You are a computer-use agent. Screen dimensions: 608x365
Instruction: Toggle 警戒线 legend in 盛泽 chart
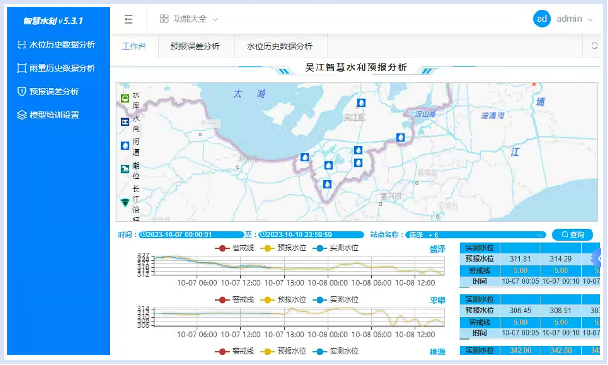coord(235,248)
